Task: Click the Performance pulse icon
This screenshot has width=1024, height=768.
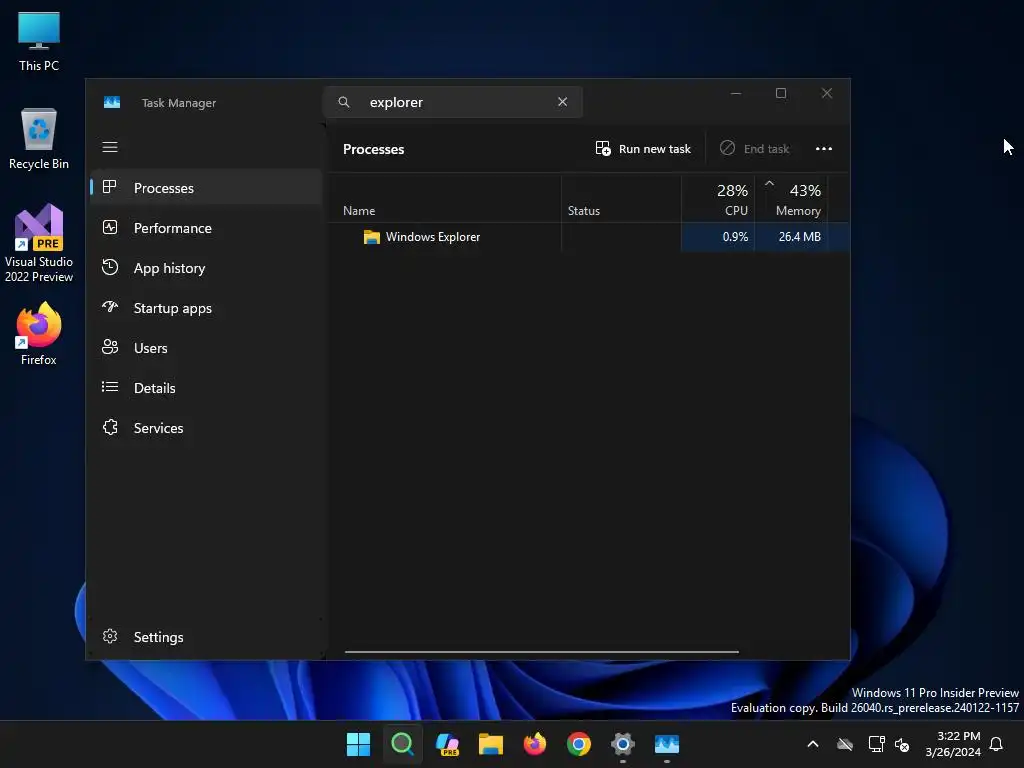Action: coord(110,227)
